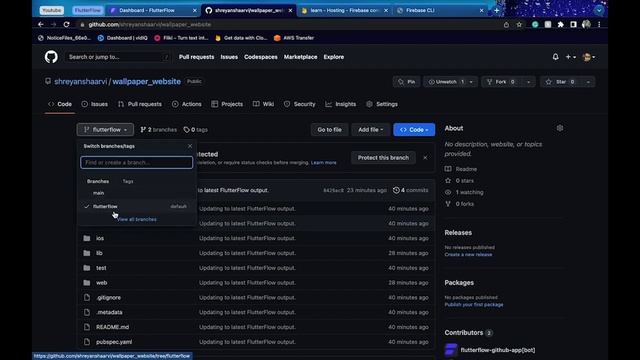640x360 pixels.
Task: Star the wallpaper_website repository
Action: pyautogui.click(x=561, y=82)
